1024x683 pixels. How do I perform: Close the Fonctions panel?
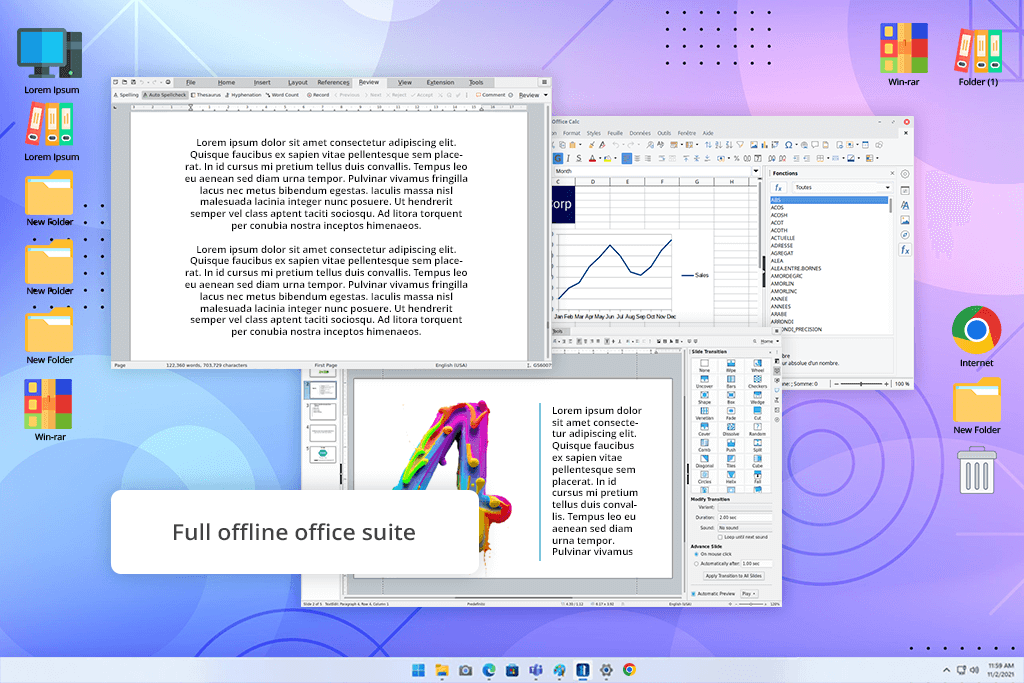[892, 173]
